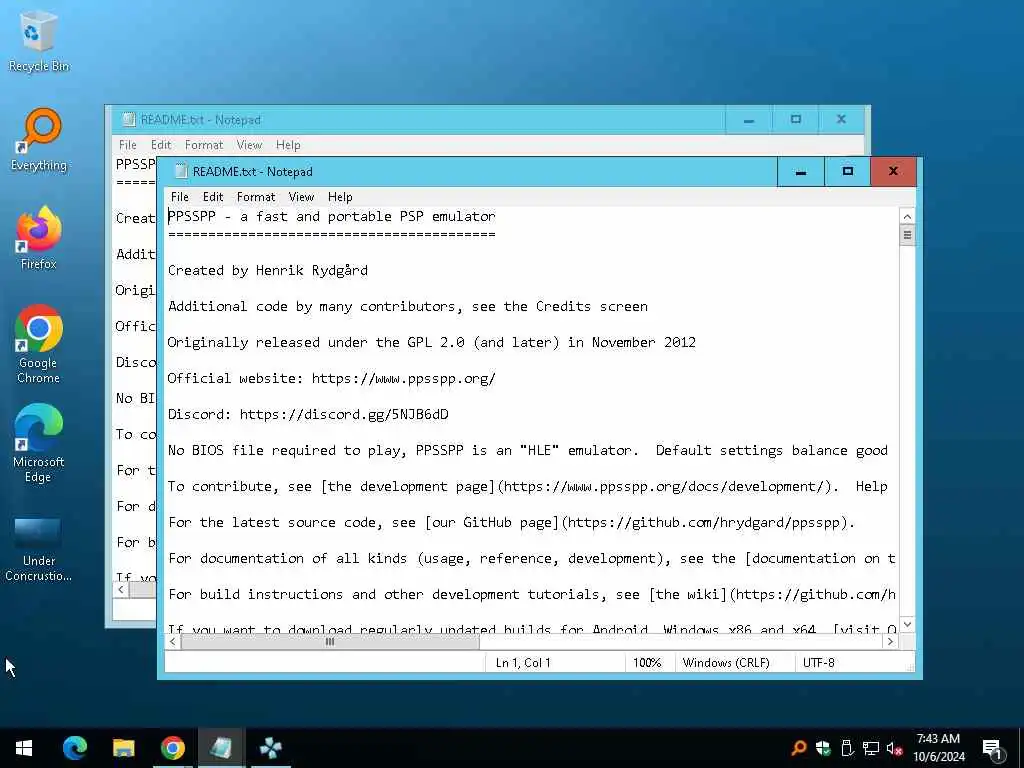Click the Edge icon in taskbar
Image resolution: width=1024 pixels, height=768 pixels.
pos(74,748)
